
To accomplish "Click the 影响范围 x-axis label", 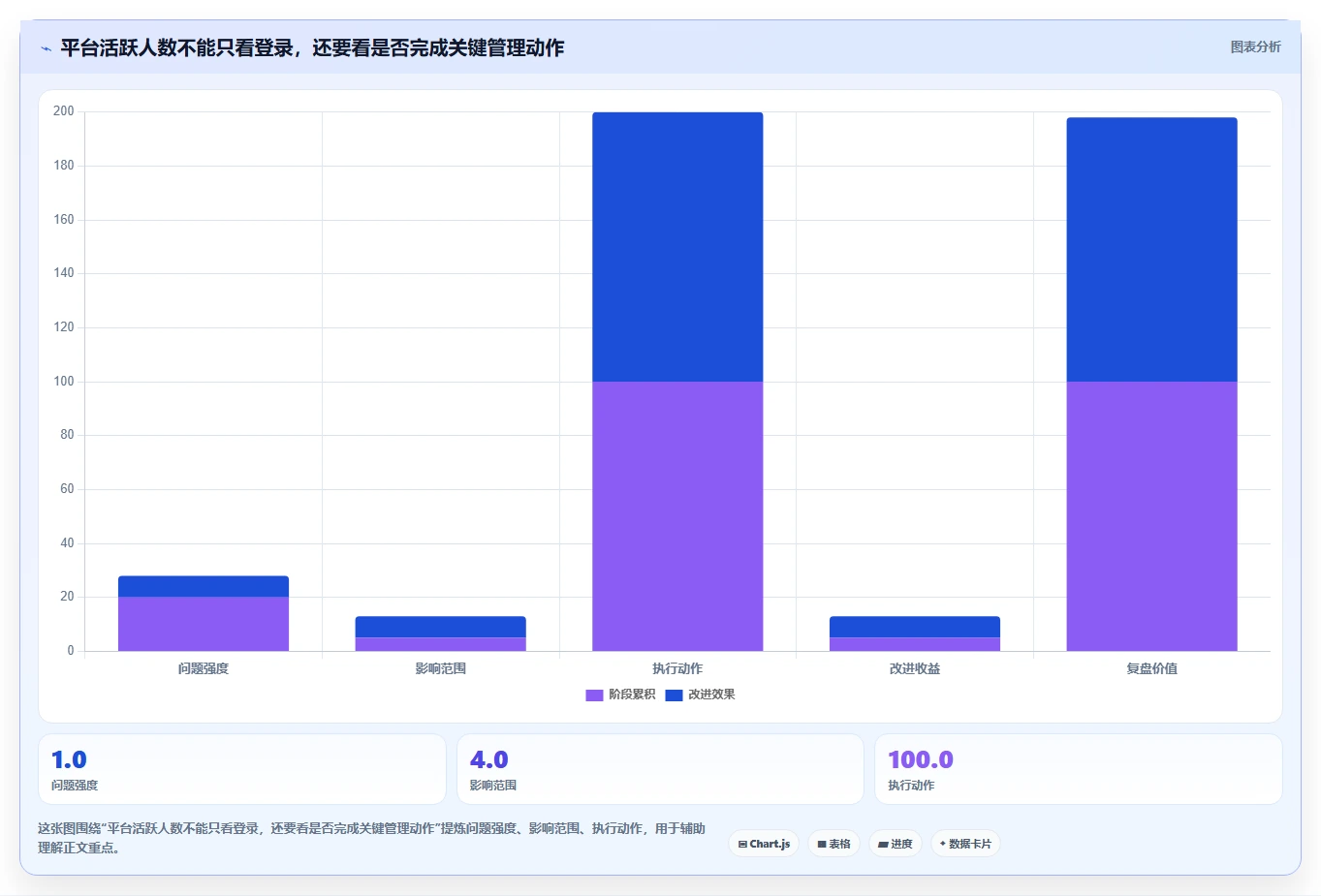I will pyautogui.click(x=441, y=668).
